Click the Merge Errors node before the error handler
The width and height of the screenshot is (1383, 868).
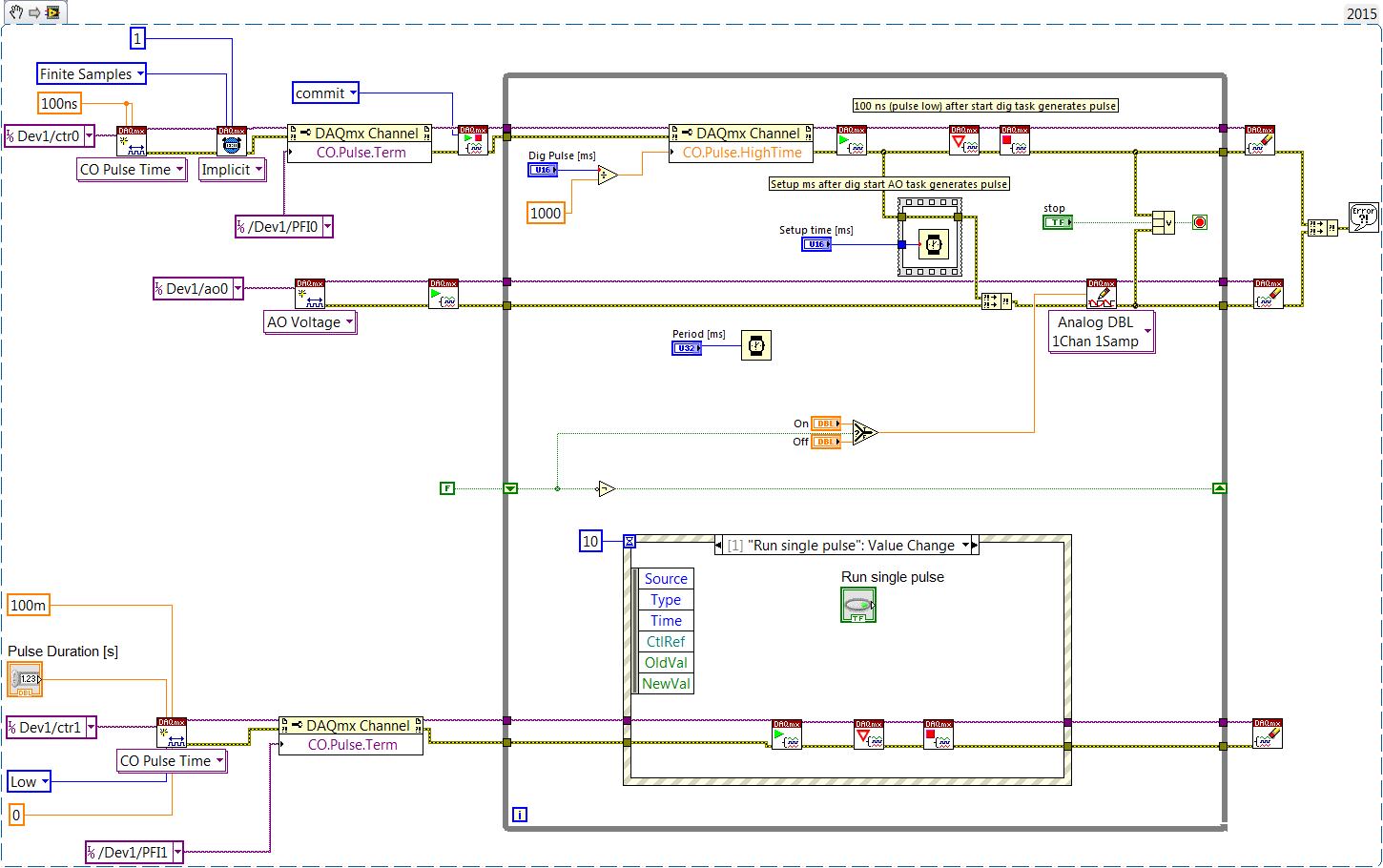(1322, 227)
